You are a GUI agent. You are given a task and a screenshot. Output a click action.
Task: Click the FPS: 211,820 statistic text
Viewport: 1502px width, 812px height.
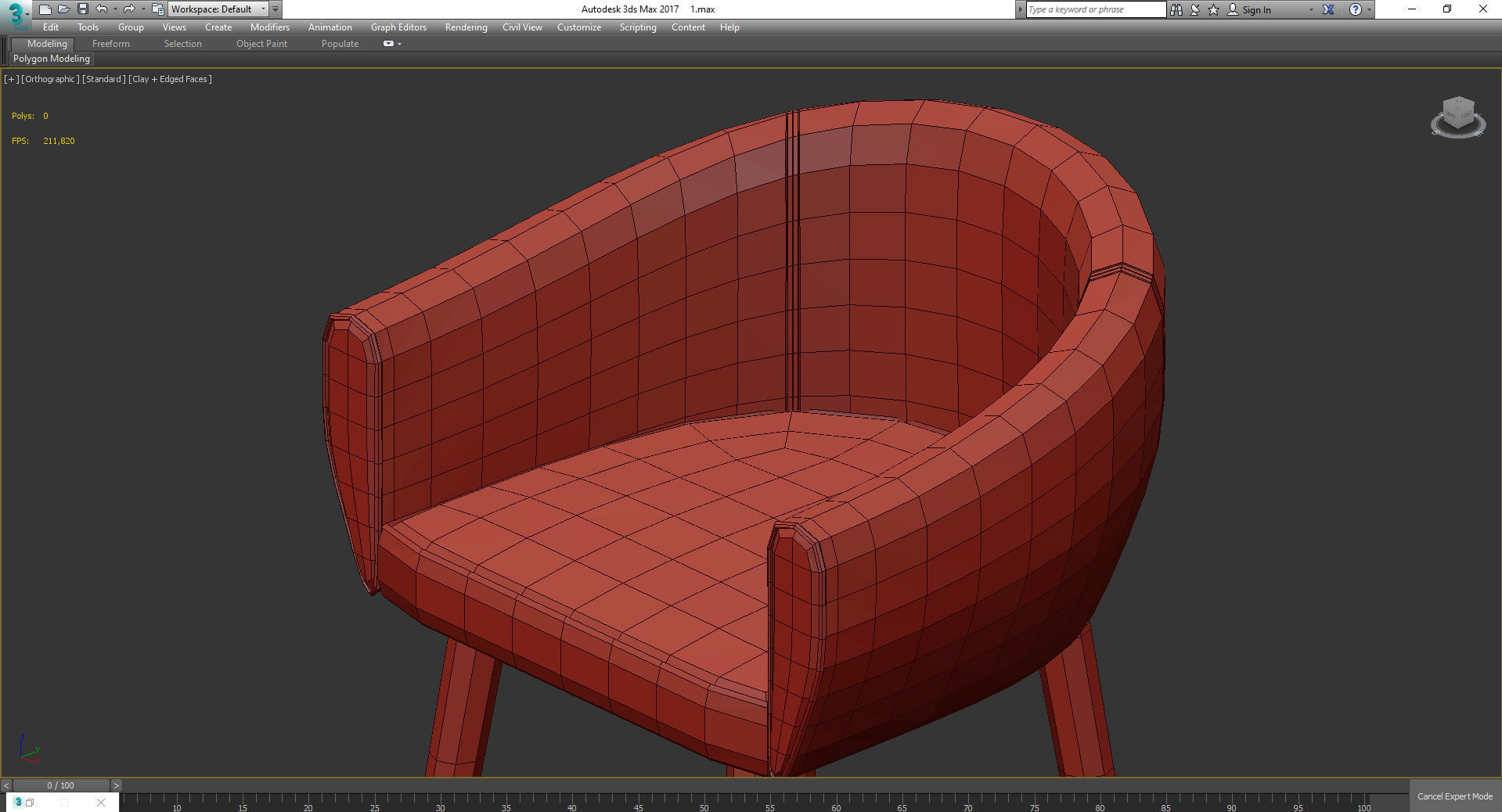(43, 141)
